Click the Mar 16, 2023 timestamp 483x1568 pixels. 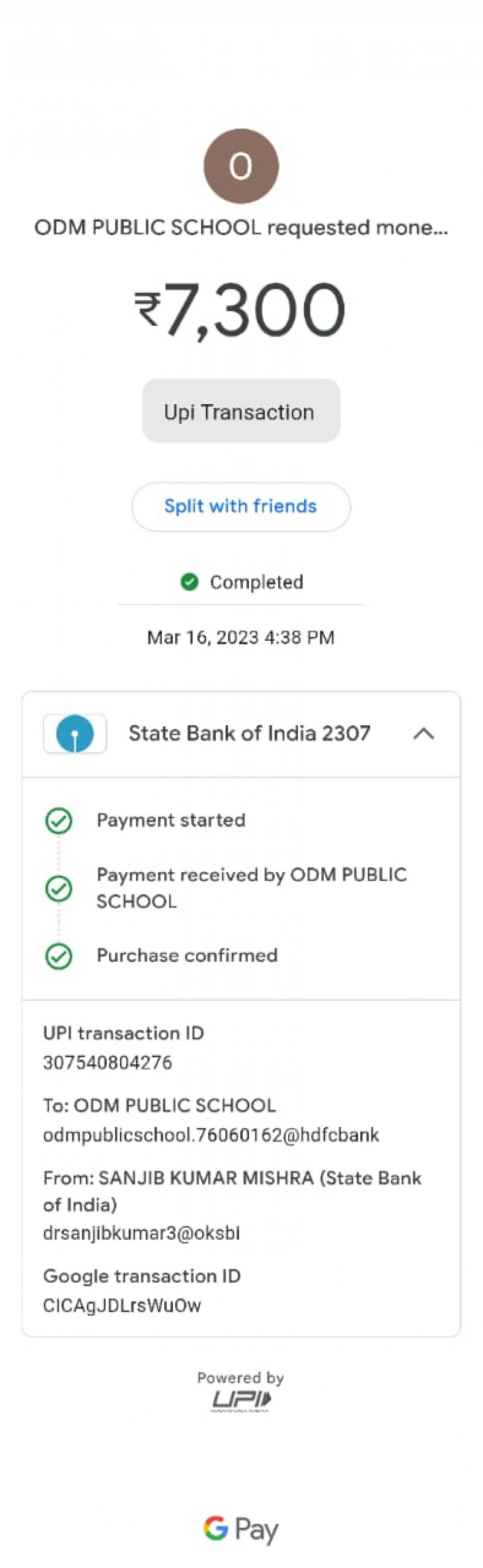coord(240,637)
